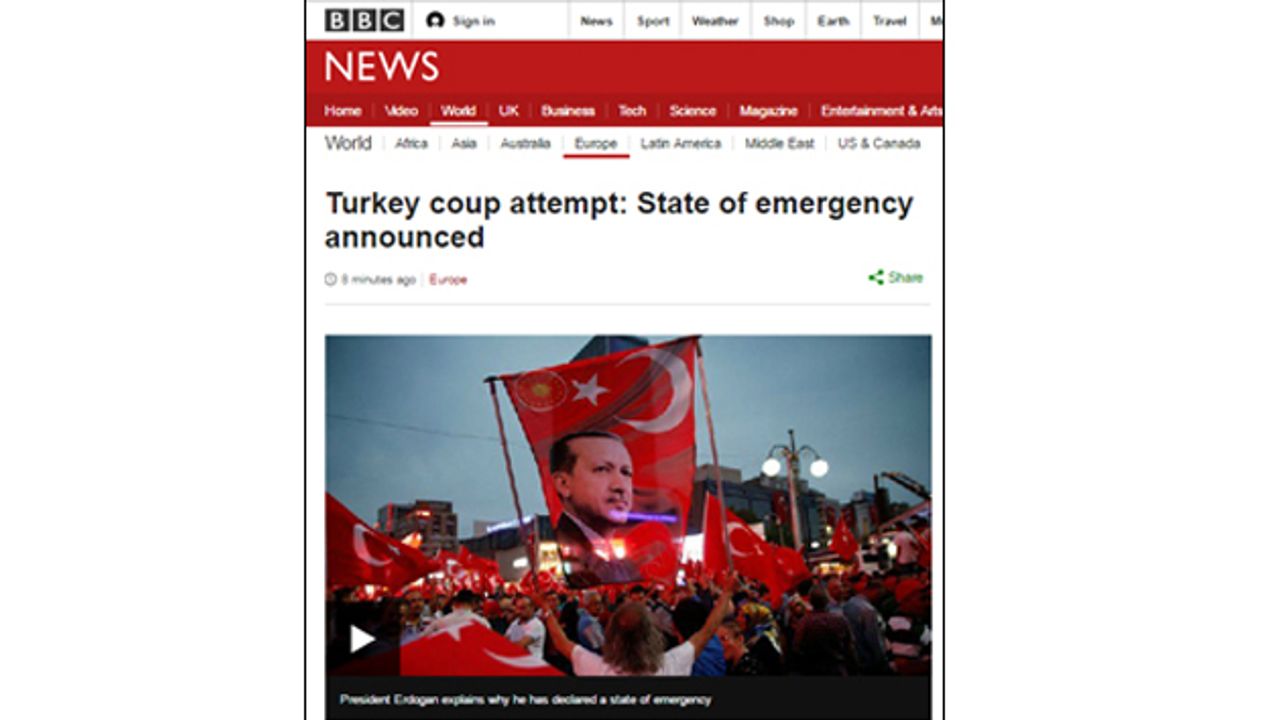The width and height of the screenshot is (1280, 720).
Task: Select Europe in the World sub-navigation
Action: tap(596, 144)
